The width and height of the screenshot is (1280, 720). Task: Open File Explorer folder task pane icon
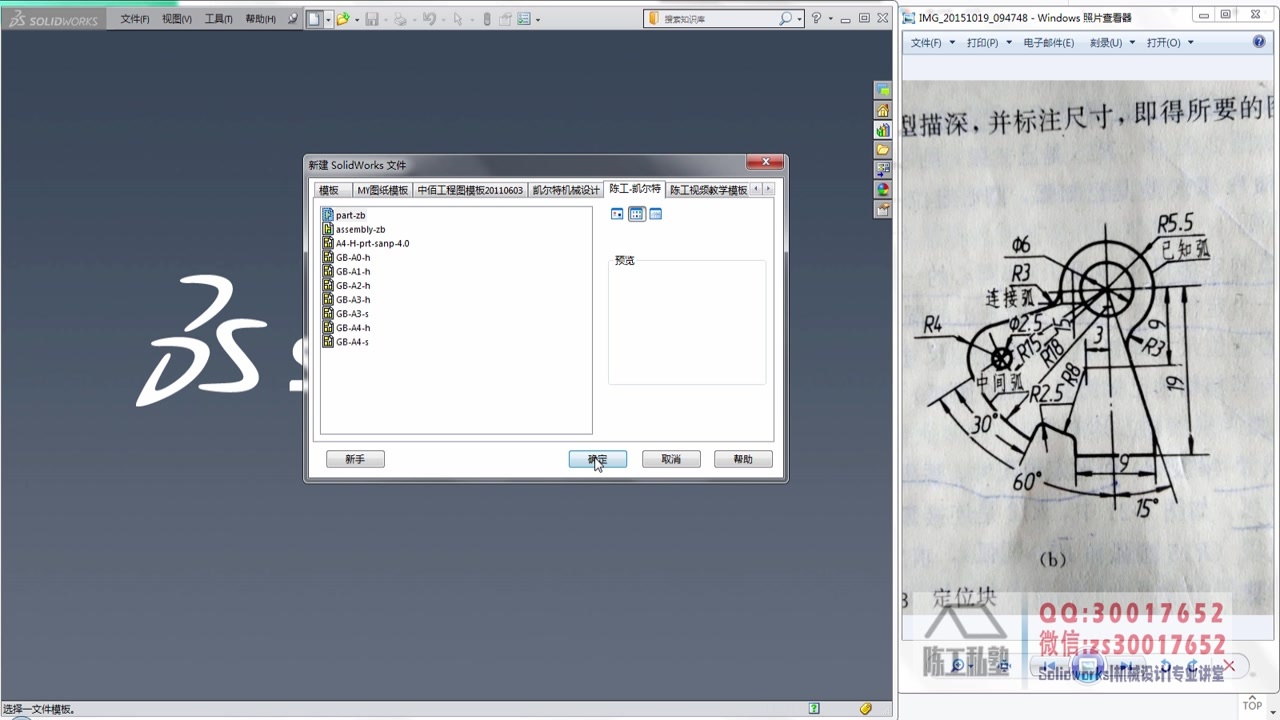pos(883,150)
